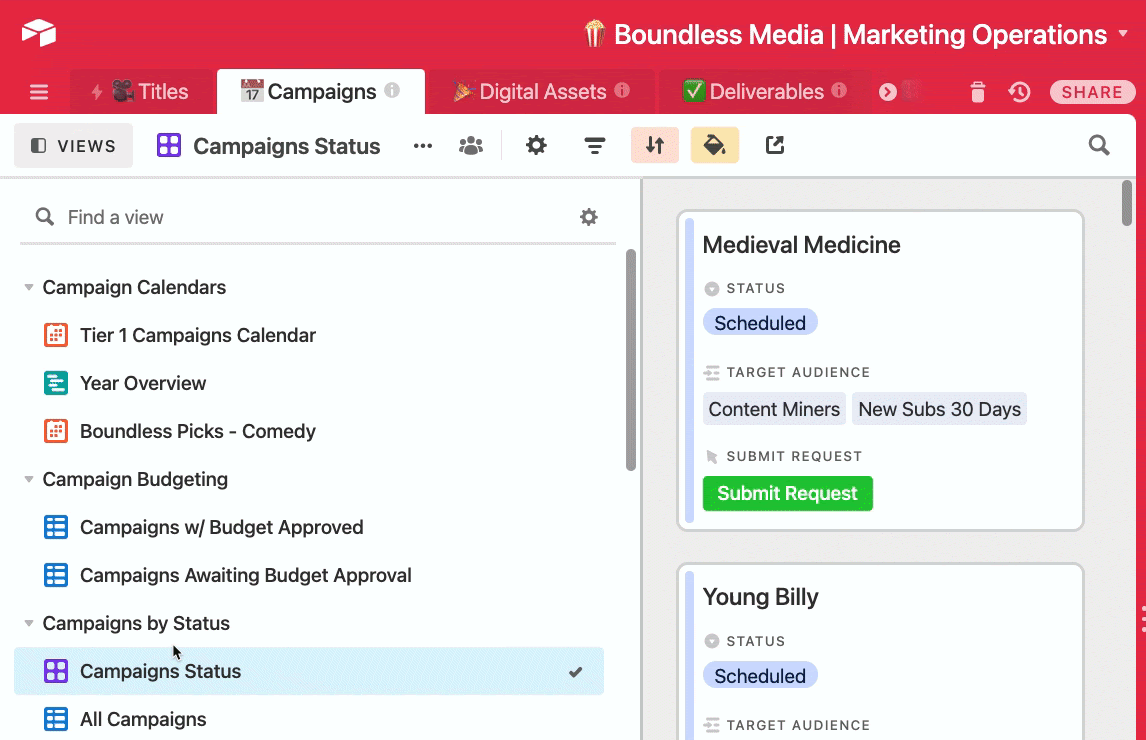This screenshot has height=740, width=1146.
Task: Click Submit Request on Medieval Medicine card
Action: click(787, 493)
